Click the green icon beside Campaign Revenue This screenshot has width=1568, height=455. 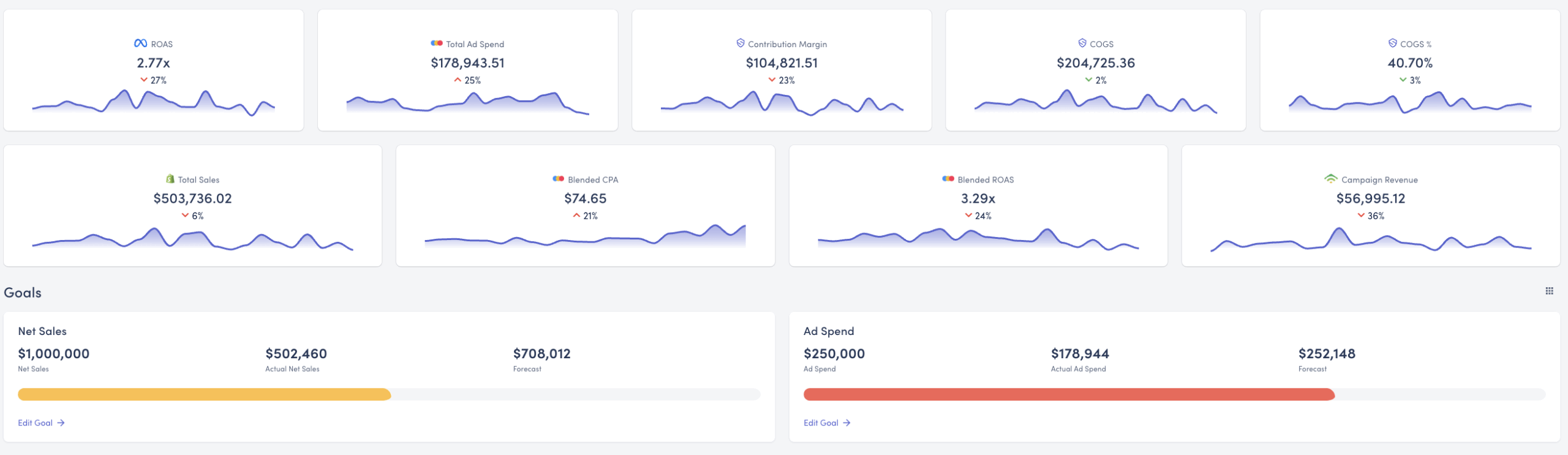[x=1330, y=179]
